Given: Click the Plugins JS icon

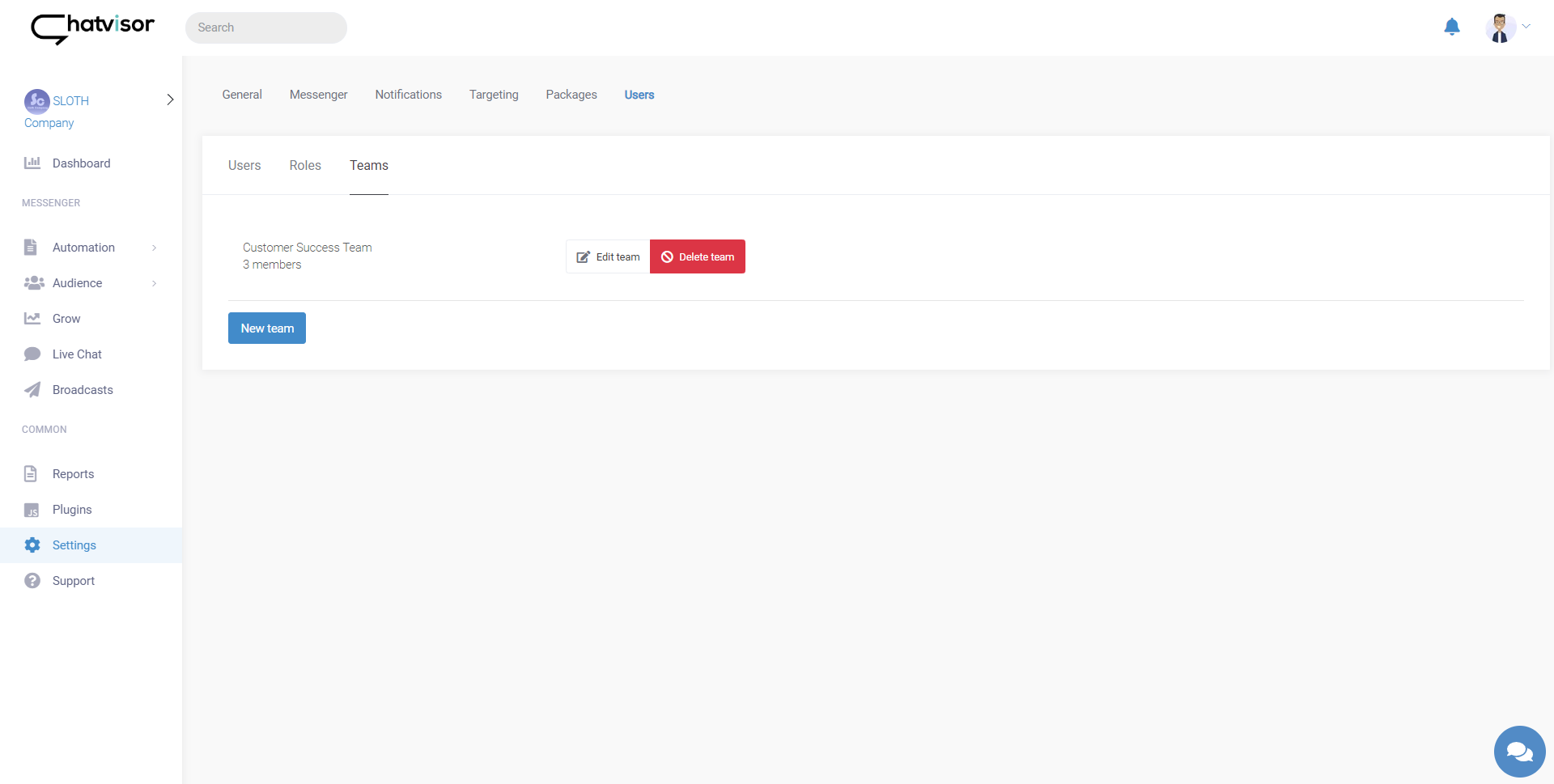Looking at the screenshot, I should 32,510.
